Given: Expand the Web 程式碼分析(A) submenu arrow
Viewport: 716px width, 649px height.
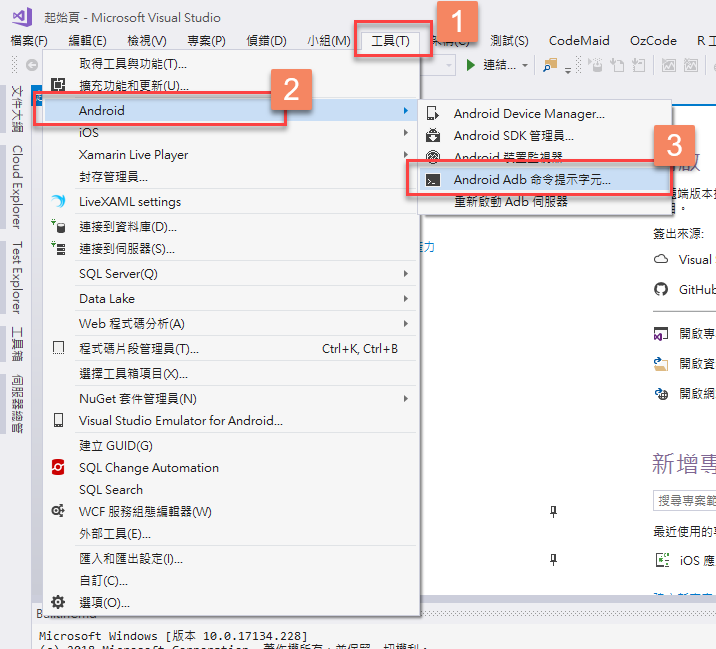Looking at the screenshot, I should [x=405, y=324].
